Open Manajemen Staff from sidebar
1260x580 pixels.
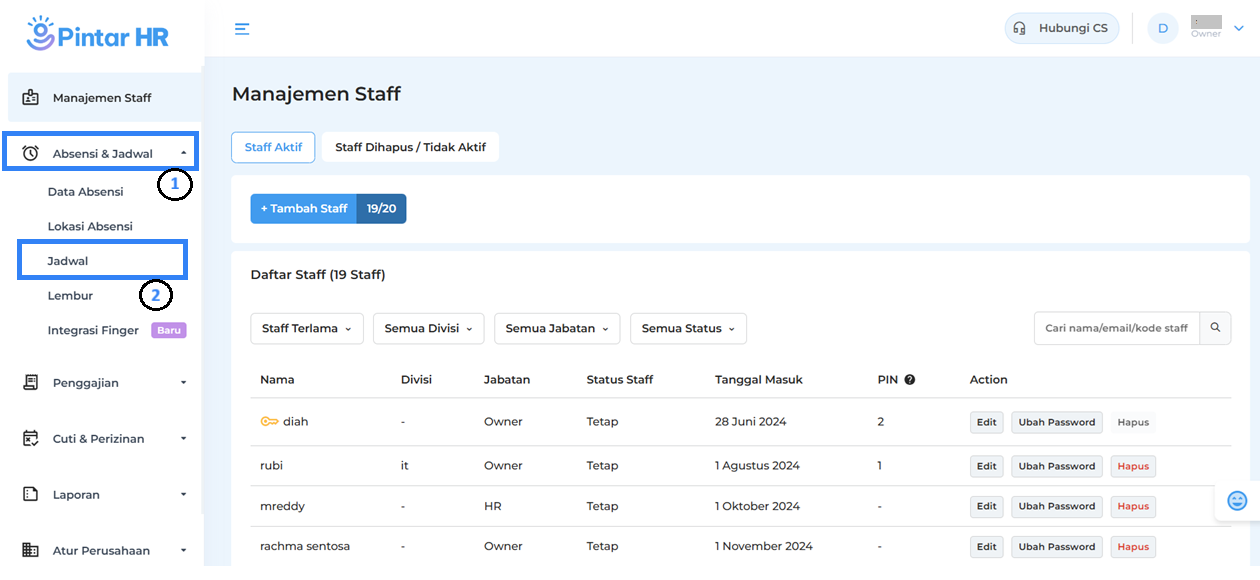101,98
